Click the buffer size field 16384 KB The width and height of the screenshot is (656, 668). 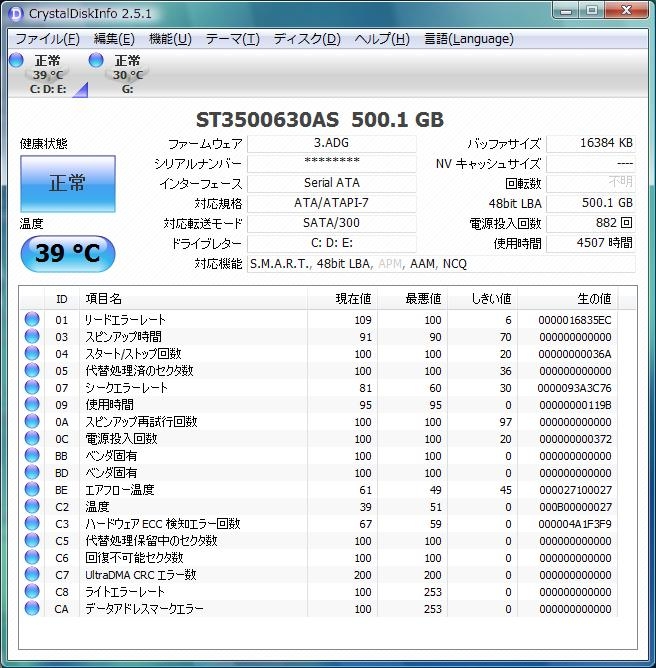[x=591, y=144]
